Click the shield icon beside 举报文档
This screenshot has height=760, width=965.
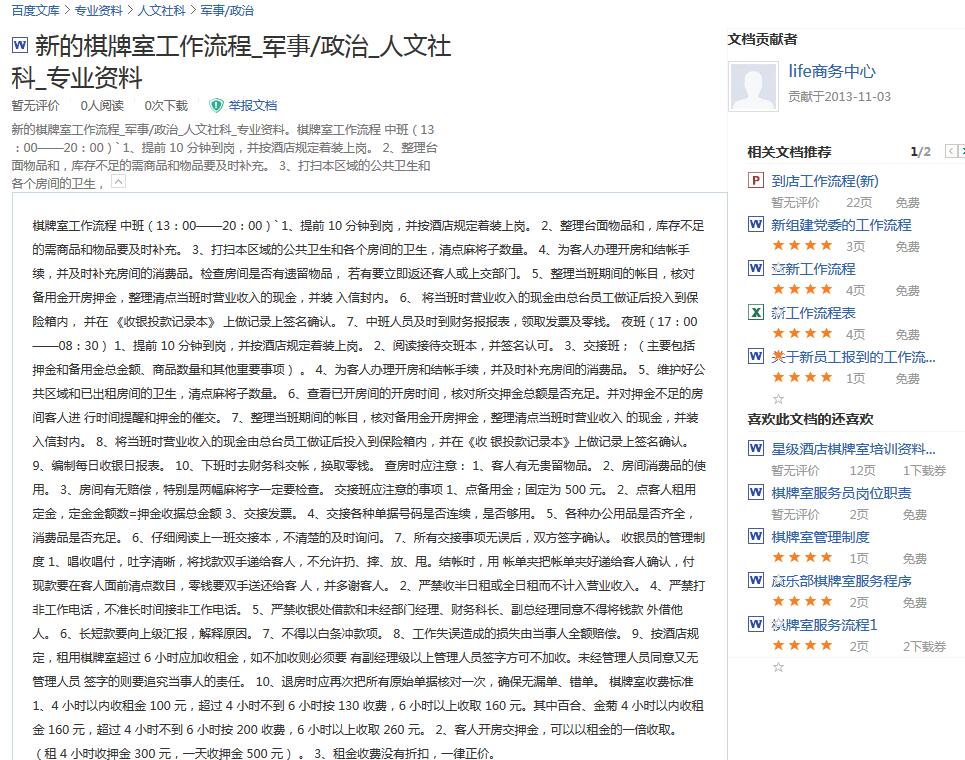pyautogui.click(x=216, y=105)
